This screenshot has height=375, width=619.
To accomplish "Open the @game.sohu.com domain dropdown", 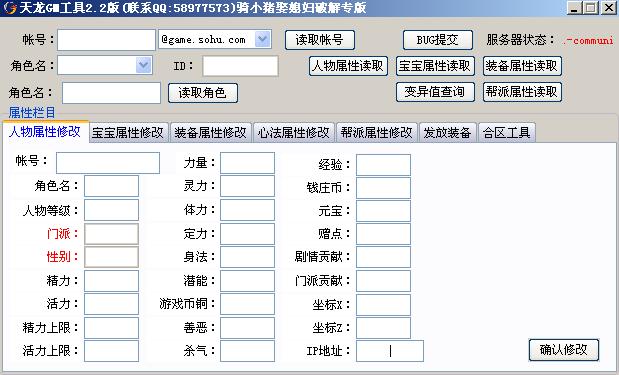I will pos(263,39).
